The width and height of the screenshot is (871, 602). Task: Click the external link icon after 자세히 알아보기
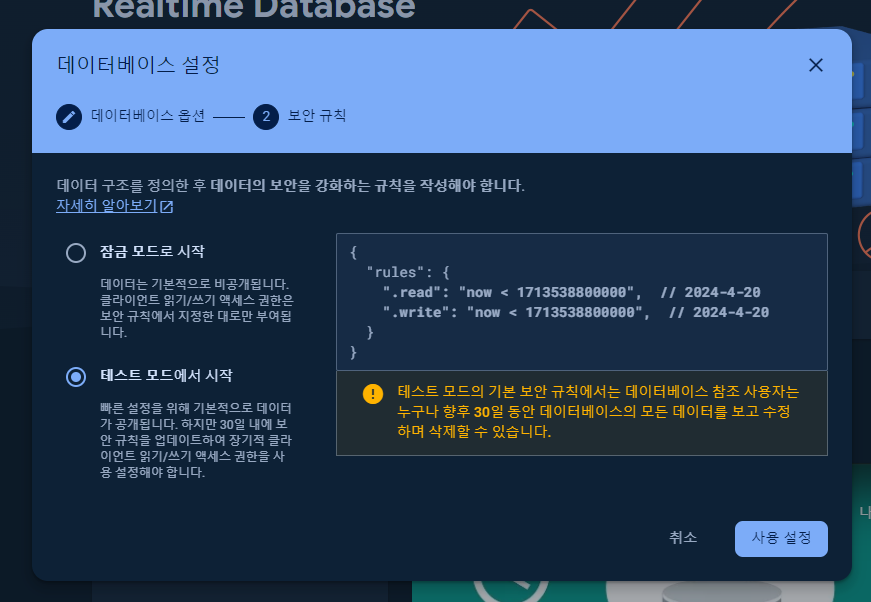click(x=167, y=207)
